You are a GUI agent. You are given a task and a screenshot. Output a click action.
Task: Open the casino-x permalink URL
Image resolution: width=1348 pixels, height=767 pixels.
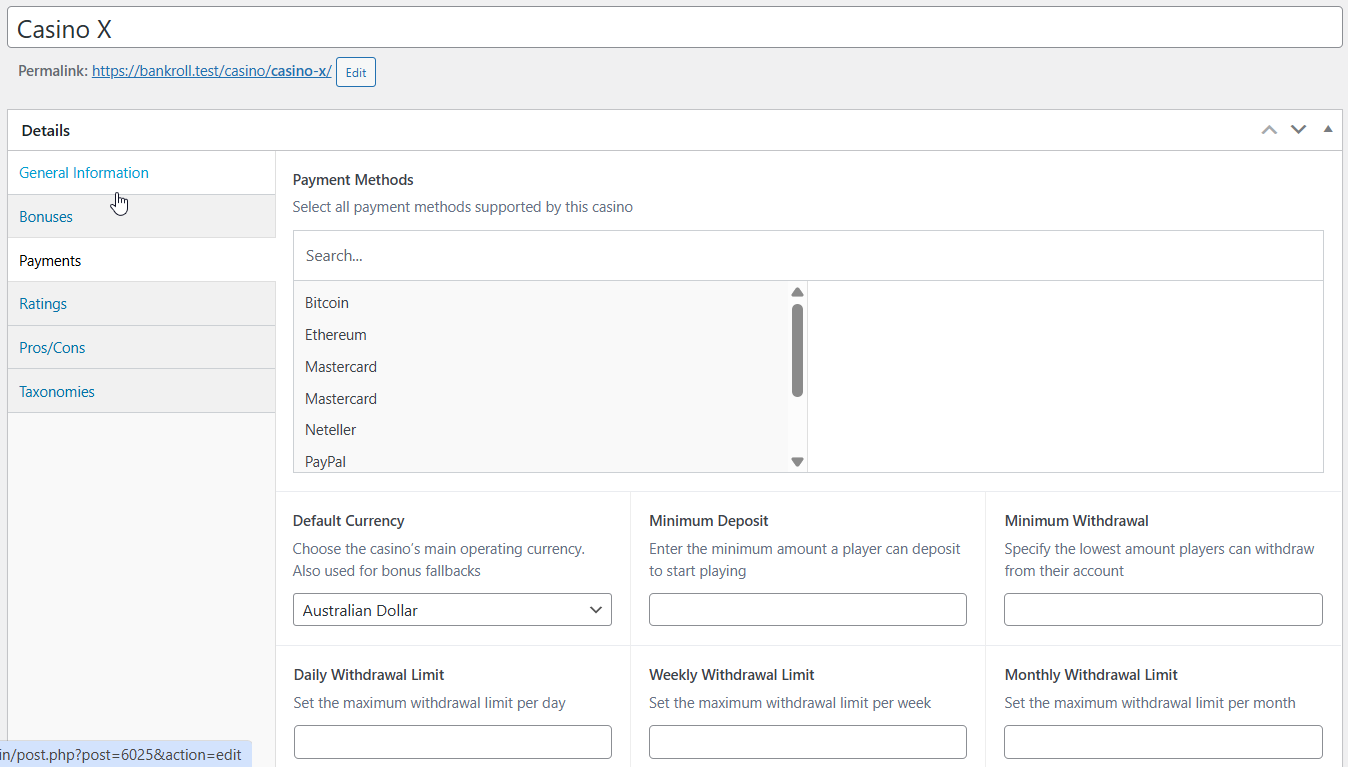[x=211, y=72]
